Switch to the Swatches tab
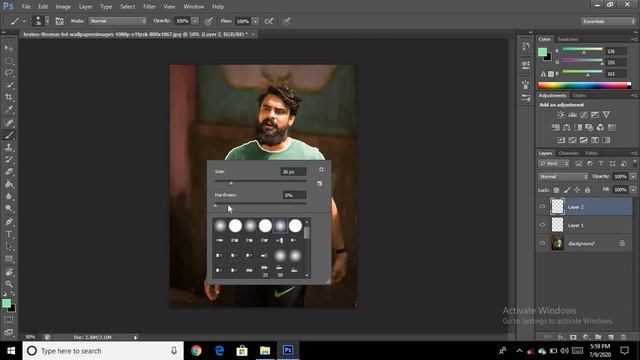640x360 pixels. pyautogui.click(x=568, y=39)
